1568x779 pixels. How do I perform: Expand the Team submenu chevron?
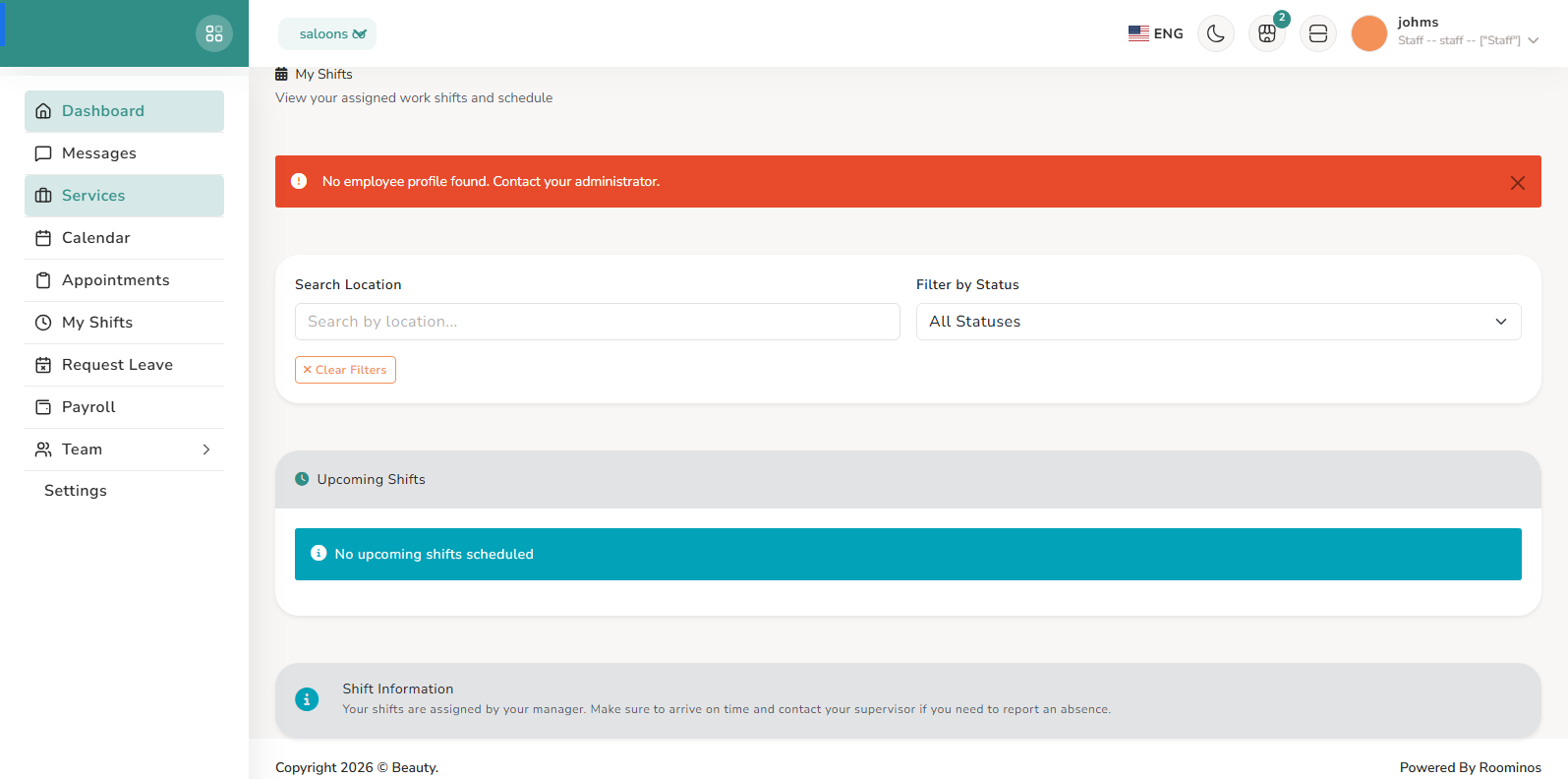206,449
